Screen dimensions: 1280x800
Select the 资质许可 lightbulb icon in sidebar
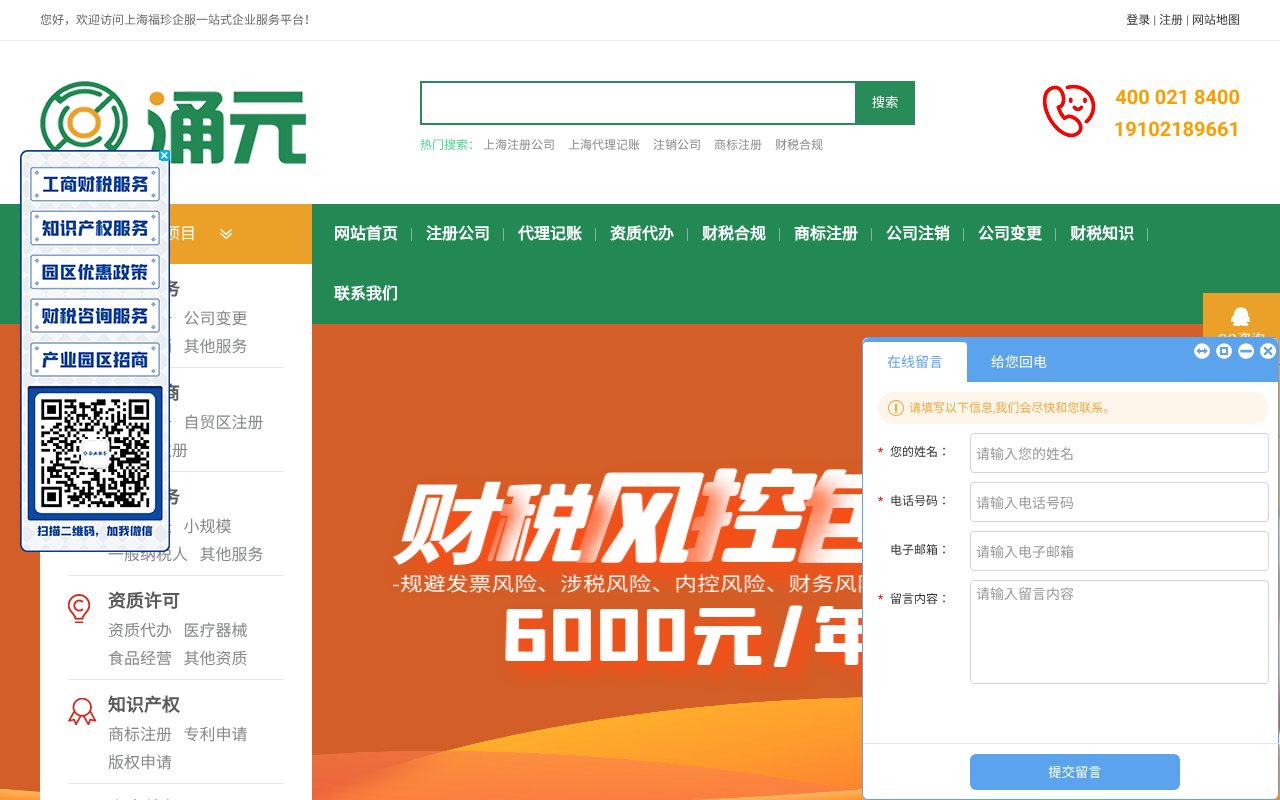pyautogui.click(x=81, y=608)
